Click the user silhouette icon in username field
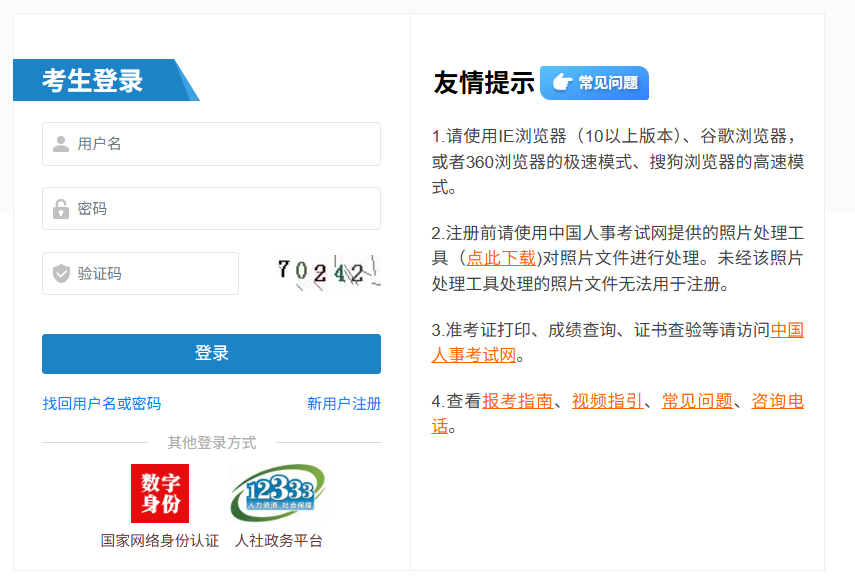The height and width of the screenshot is (584, 855). click(61, 144)
